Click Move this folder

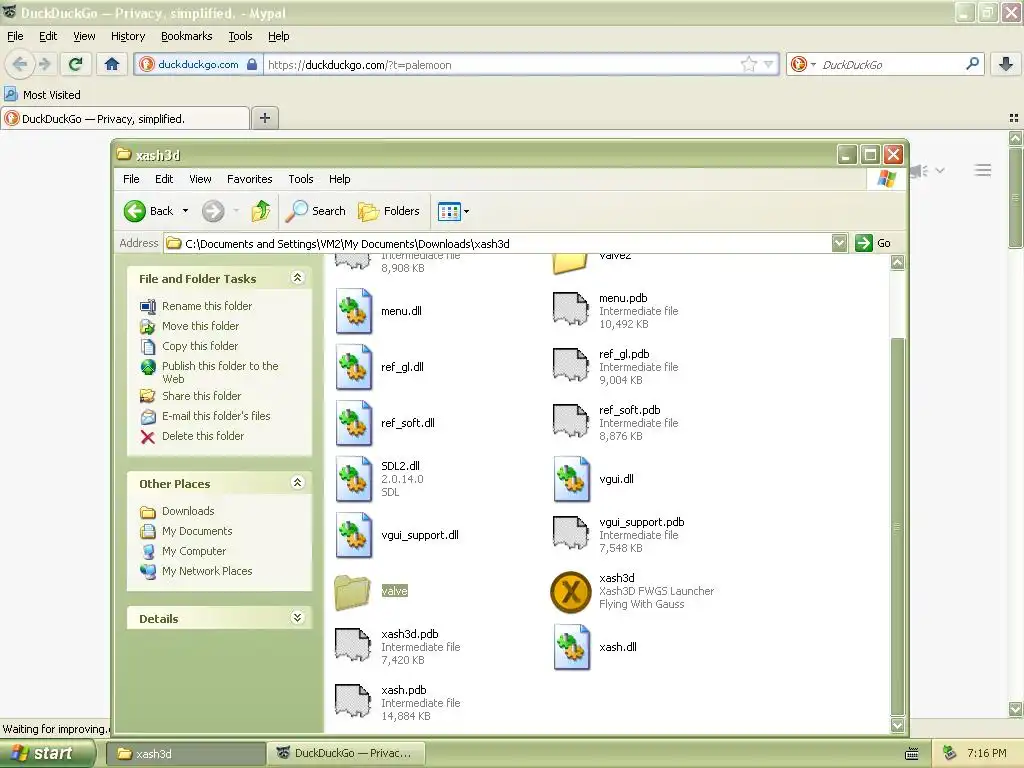tap(200, 326)
